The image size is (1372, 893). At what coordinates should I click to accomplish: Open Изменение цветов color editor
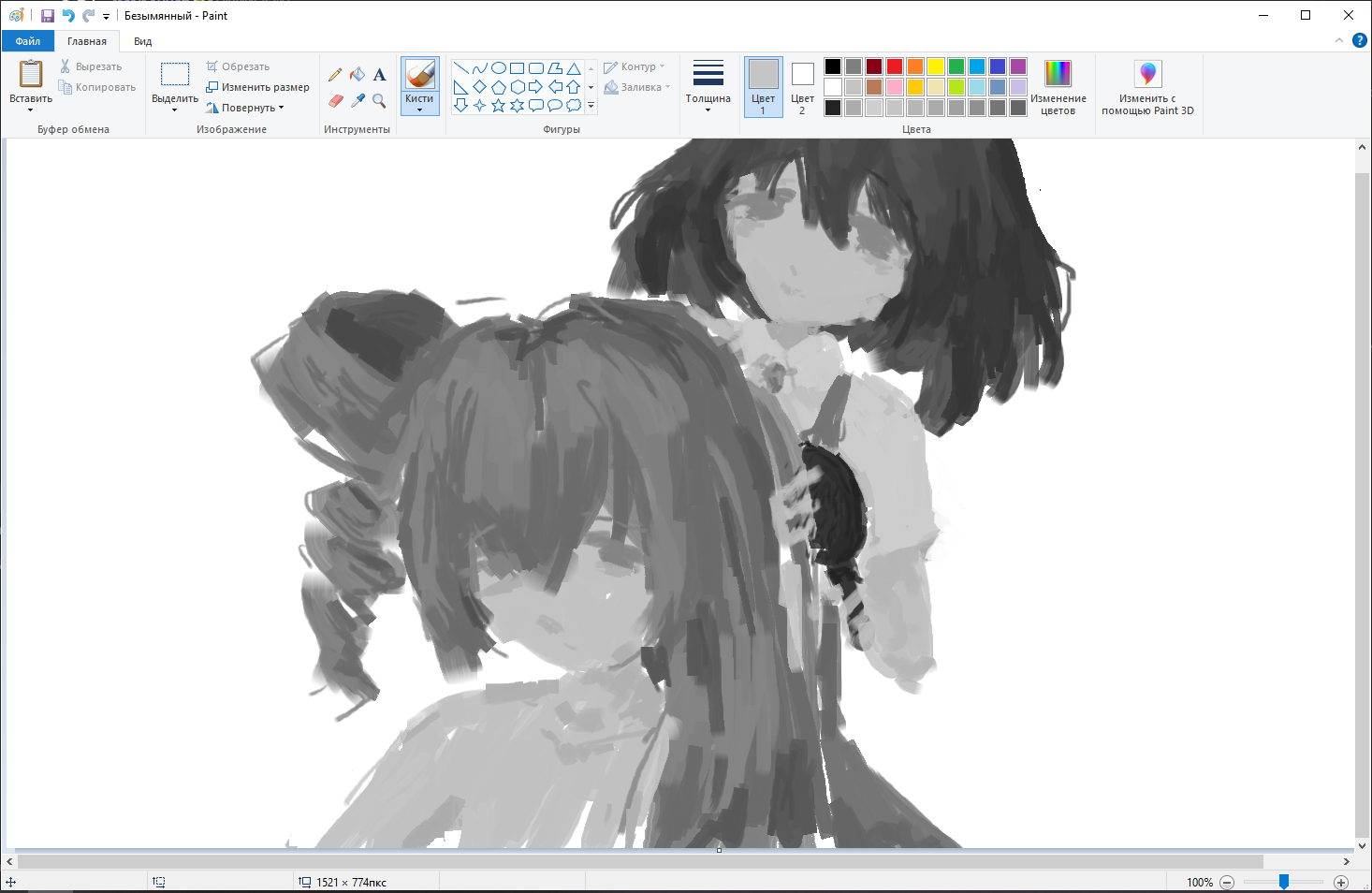[1058, 87]
